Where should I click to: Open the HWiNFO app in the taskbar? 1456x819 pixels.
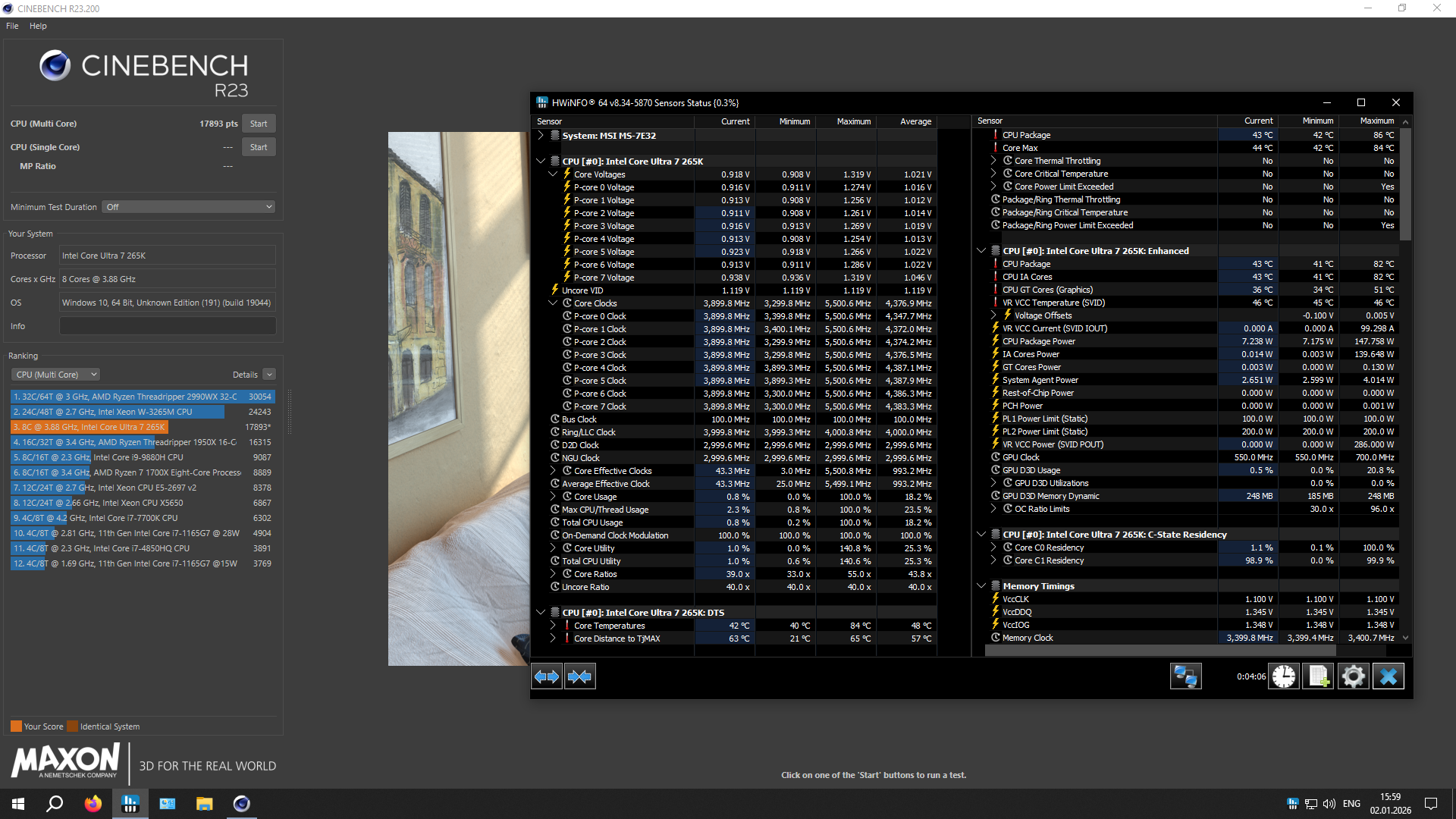point(130,804)
